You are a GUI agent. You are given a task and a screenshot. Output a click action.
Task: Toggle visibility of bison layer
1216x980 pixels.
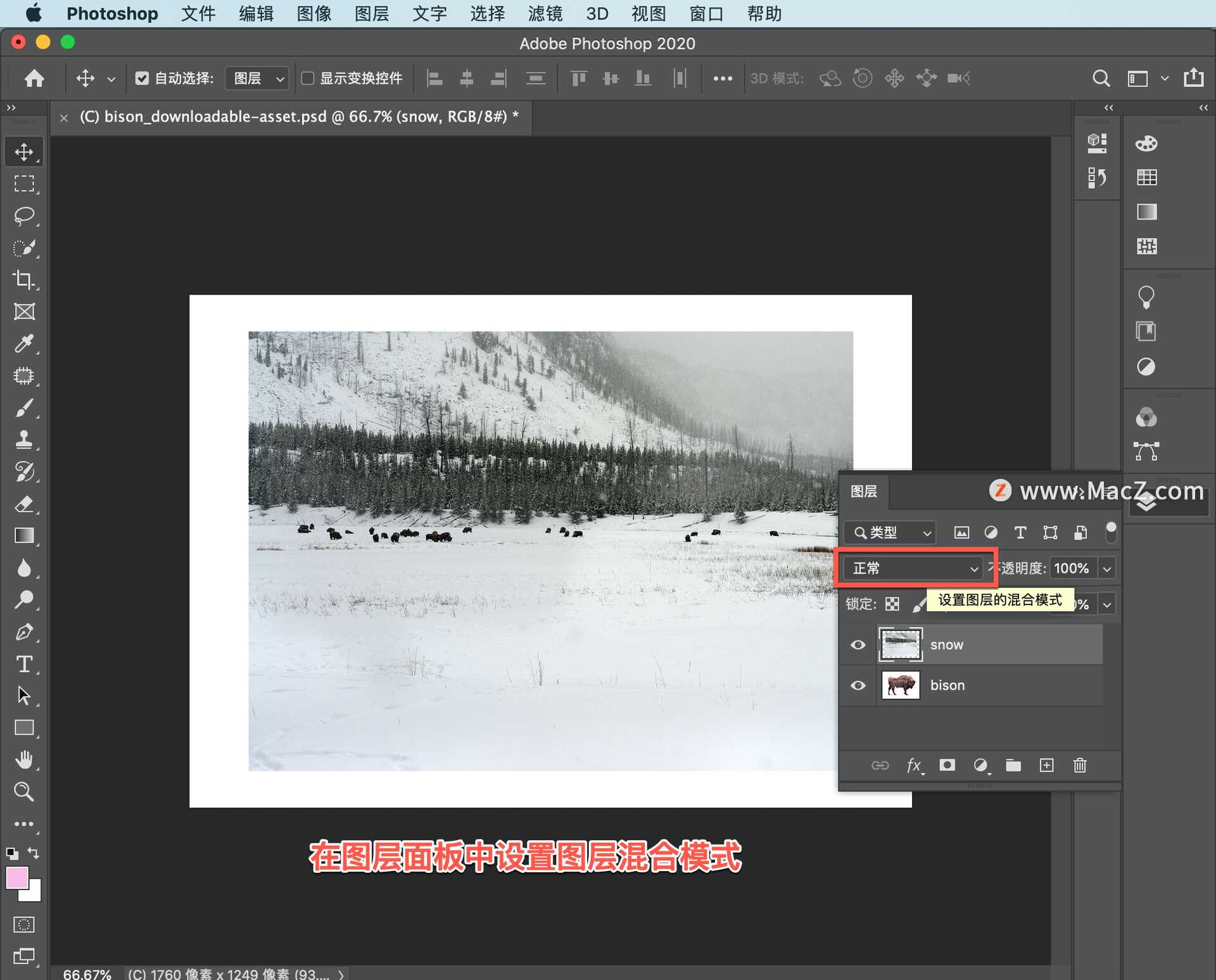pos(857,685)
